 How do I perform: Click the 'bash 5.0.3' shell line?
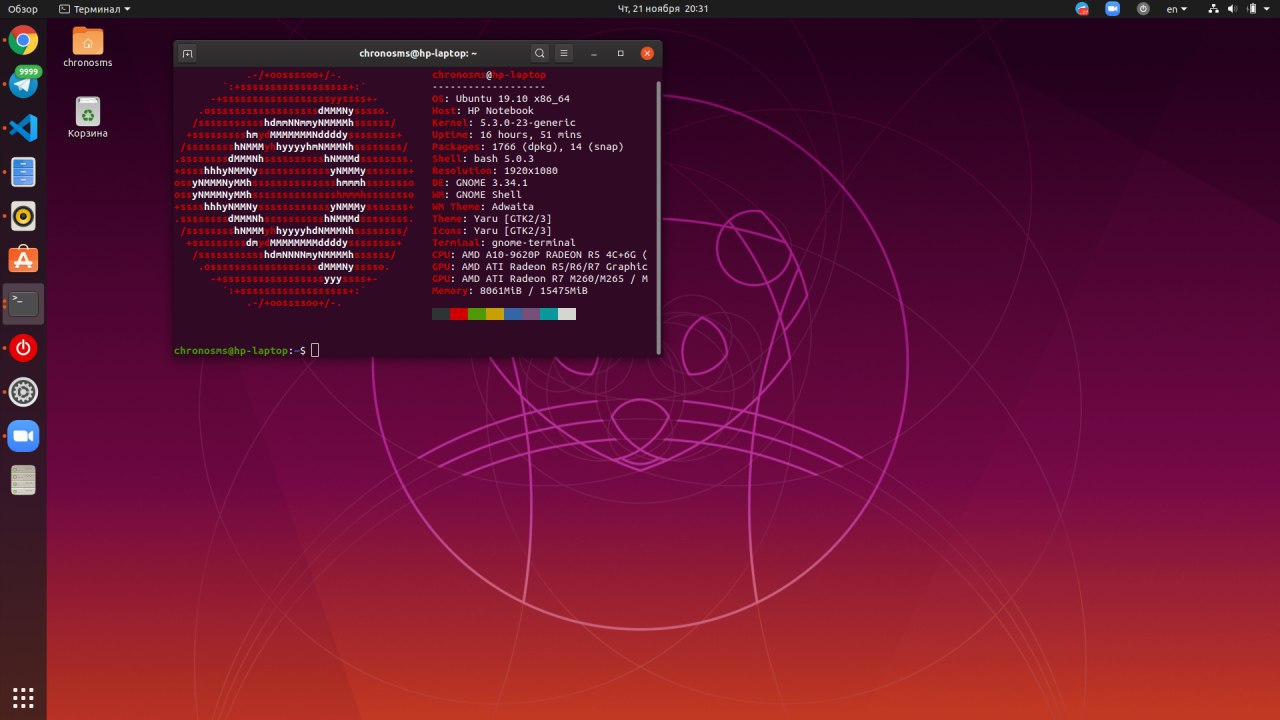(483, 159)
